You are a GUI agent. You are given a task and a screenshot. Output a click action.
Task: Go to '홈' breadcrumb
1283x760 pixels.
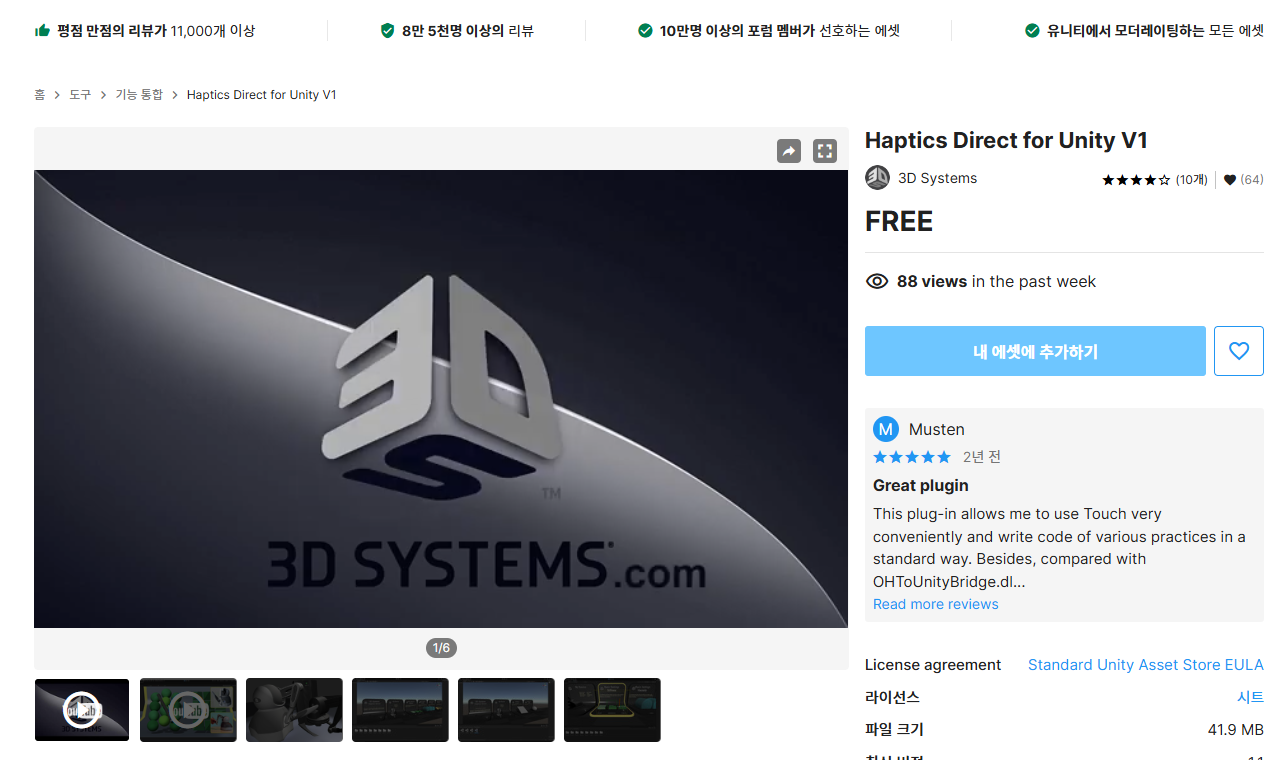(40, 94)
